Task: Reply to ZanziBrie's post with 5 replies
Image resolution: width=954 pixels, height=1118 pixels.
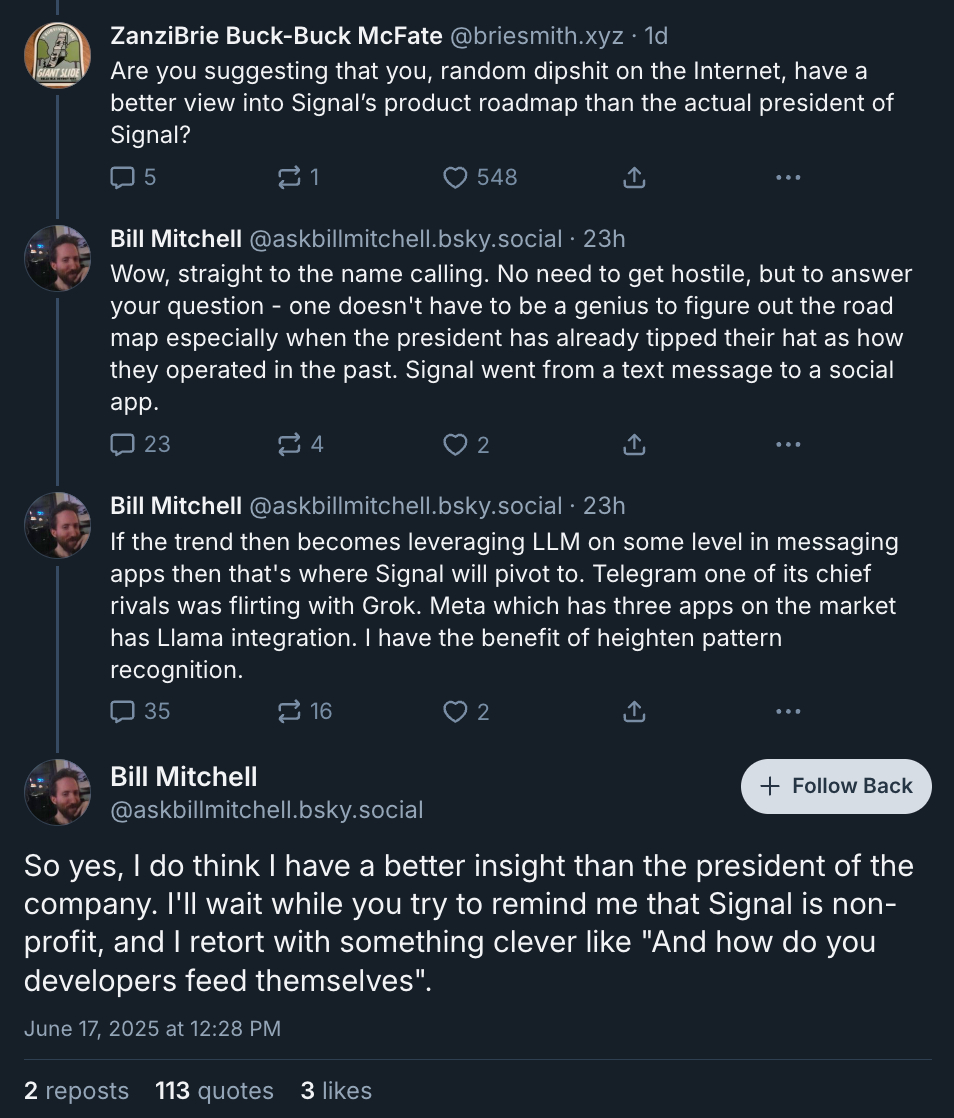Action: 122,178
